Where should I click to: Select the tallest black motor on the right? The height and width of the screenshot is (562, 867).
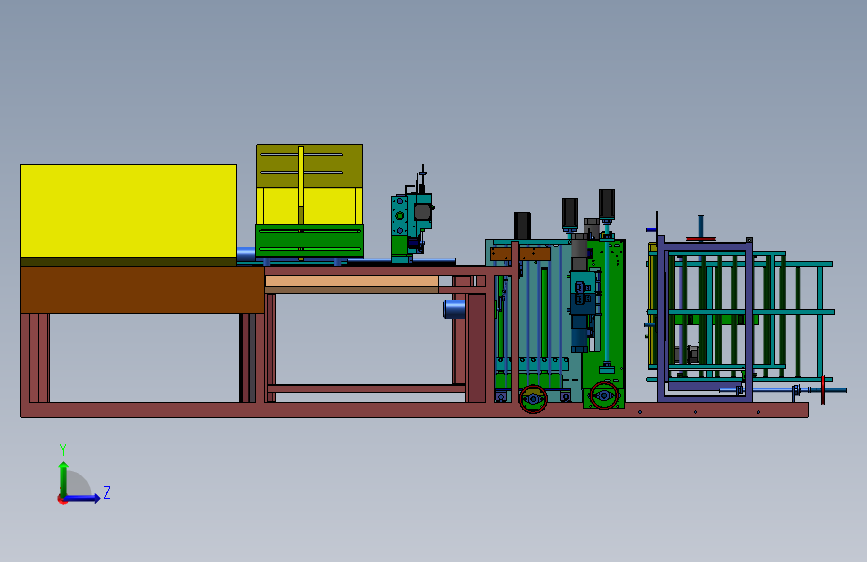607,204
